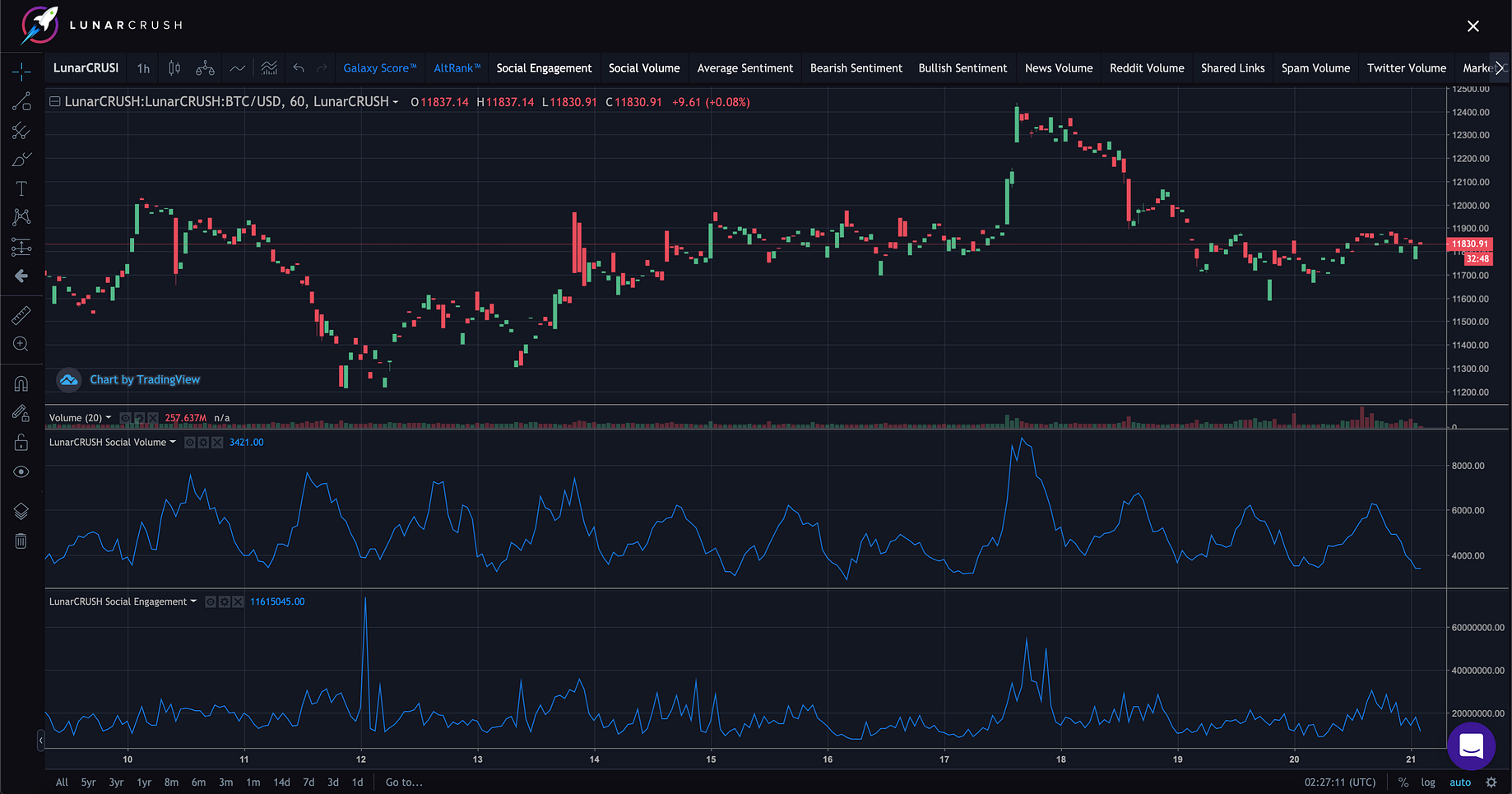Toggle lock all drawing tools
This screenshot has height=794, width=1512.
click(x=21, y=443)
